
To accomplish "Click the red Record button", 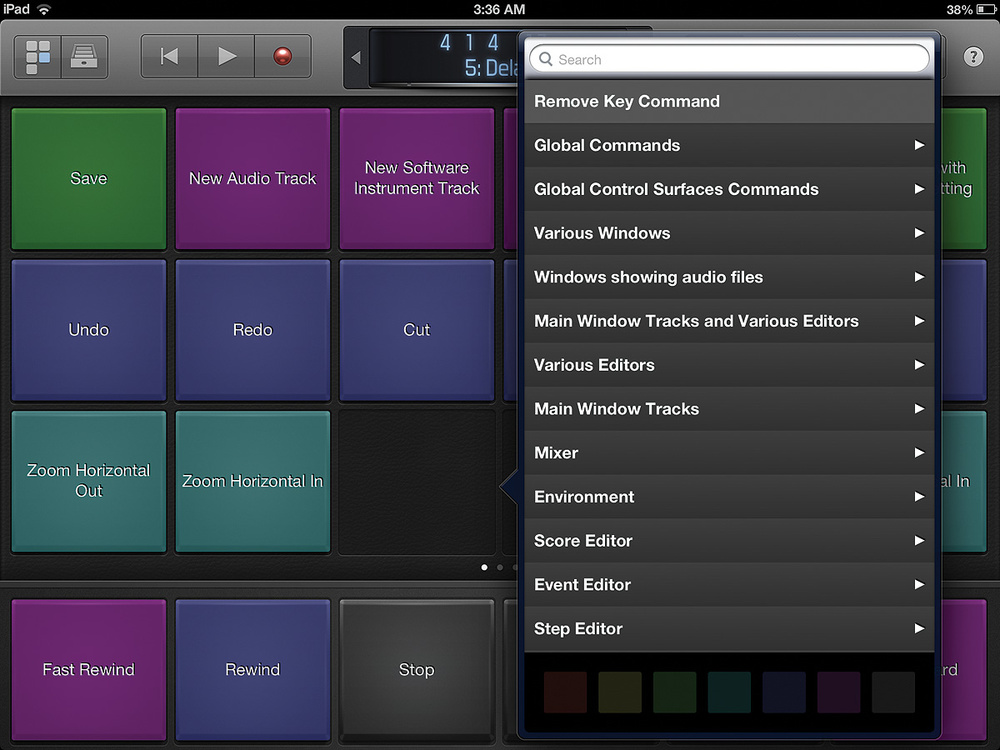I will tap(283, 57).
